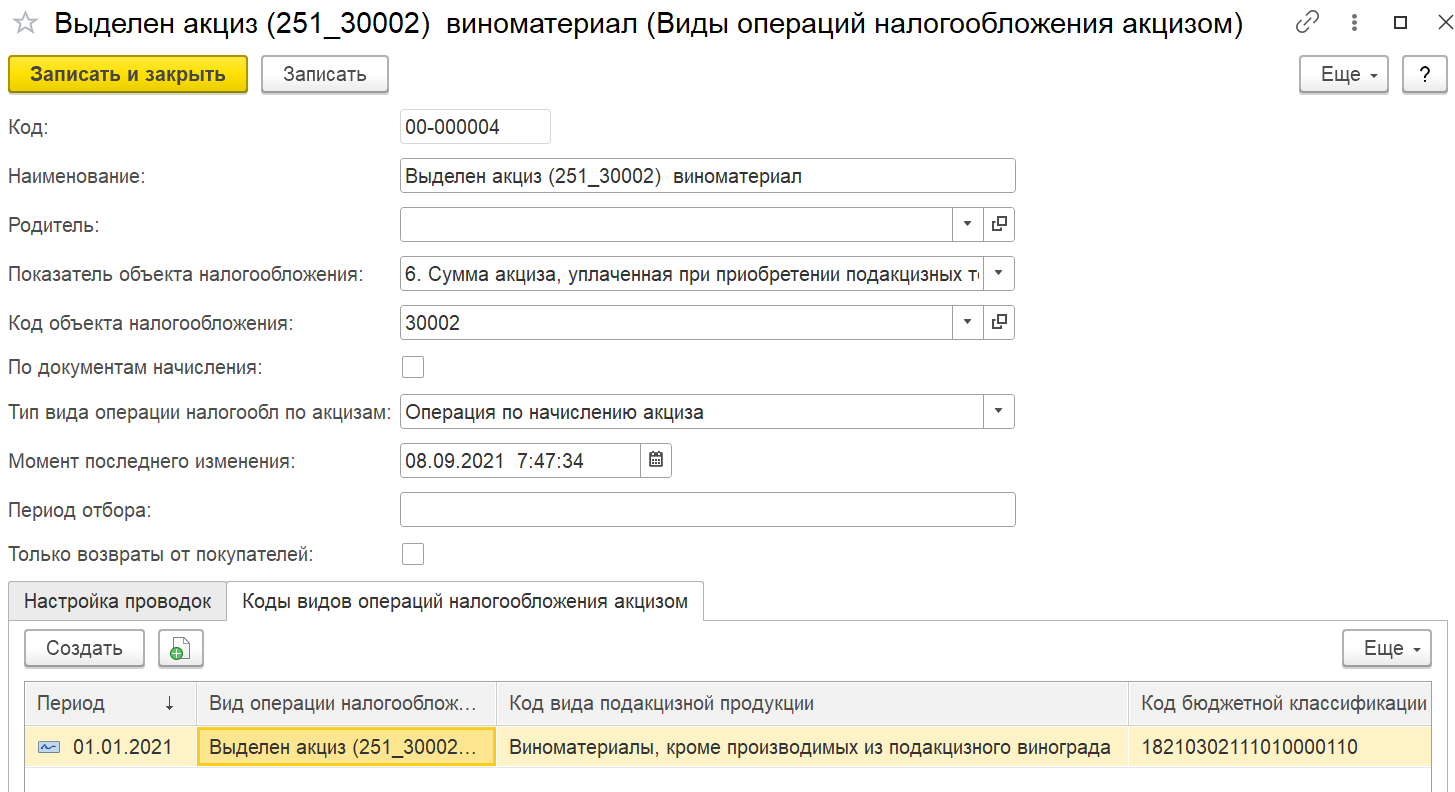Open Тип вида операции налогообл dropdown
Viewport: 1455px width, 792px height.
pos(999,411)
